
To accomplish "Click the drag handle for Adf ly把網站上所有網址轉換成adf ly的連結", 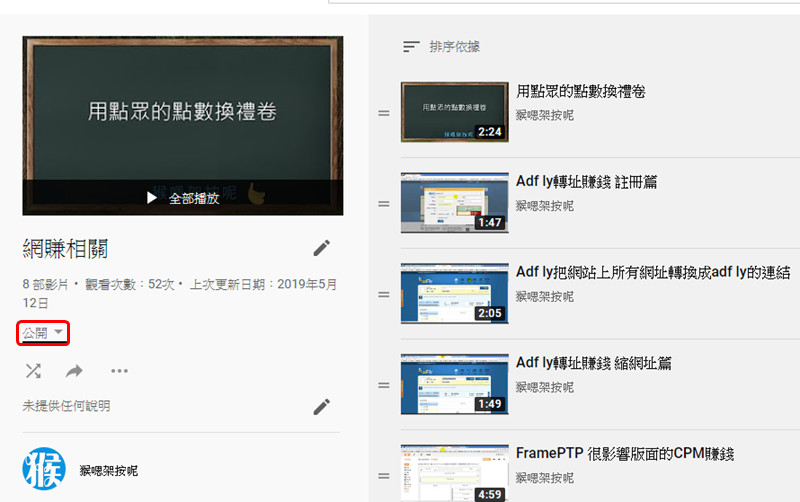I will pos(384,295).
